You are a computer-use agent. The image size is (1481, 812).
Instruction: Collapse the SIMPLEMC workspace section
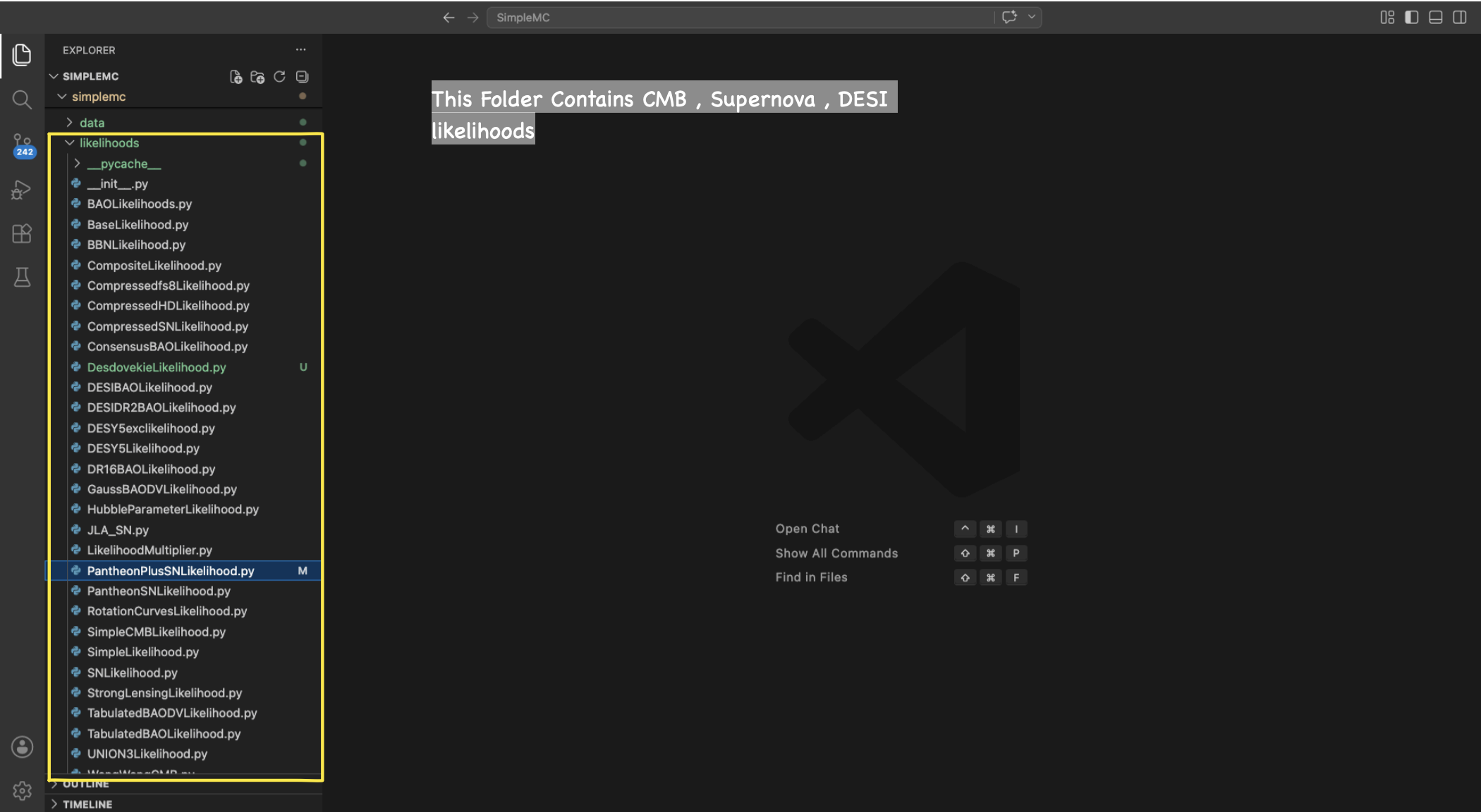coord(54,76)
